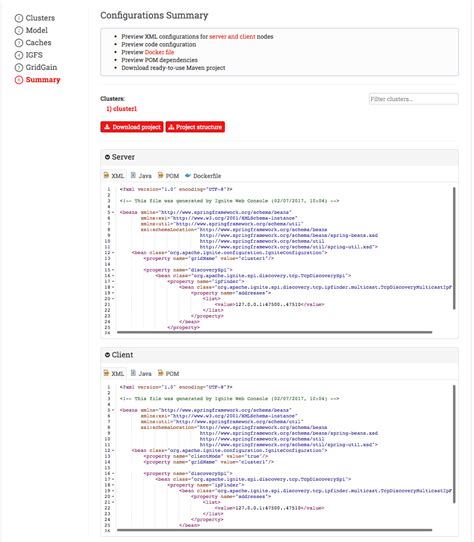This screenshot has height=542, width=474.
Task: Click 'Download ready-to-use Maven project' text
Action: click(x=173, y=68)
